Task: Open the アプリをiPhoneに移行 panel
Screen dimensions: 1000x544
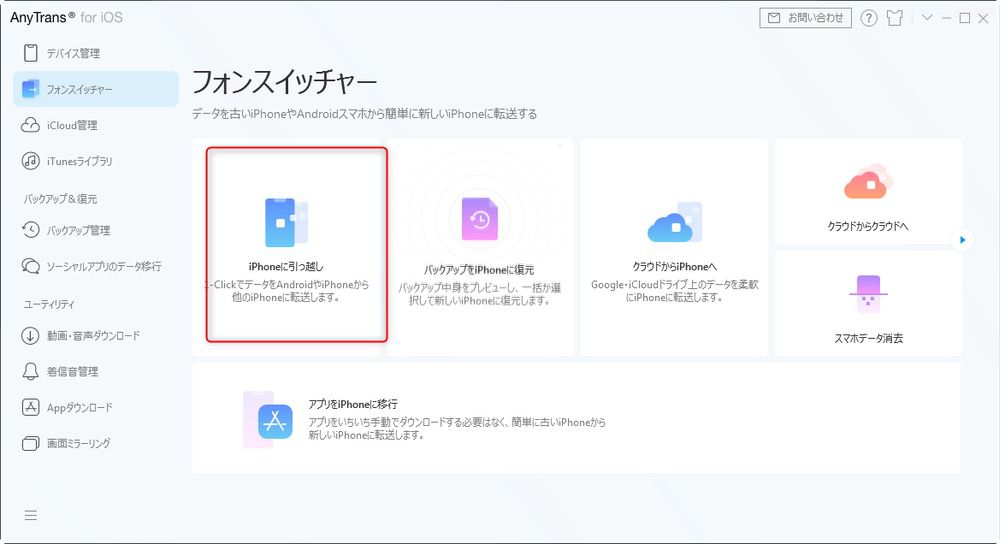Action: [x=576, y=418]
